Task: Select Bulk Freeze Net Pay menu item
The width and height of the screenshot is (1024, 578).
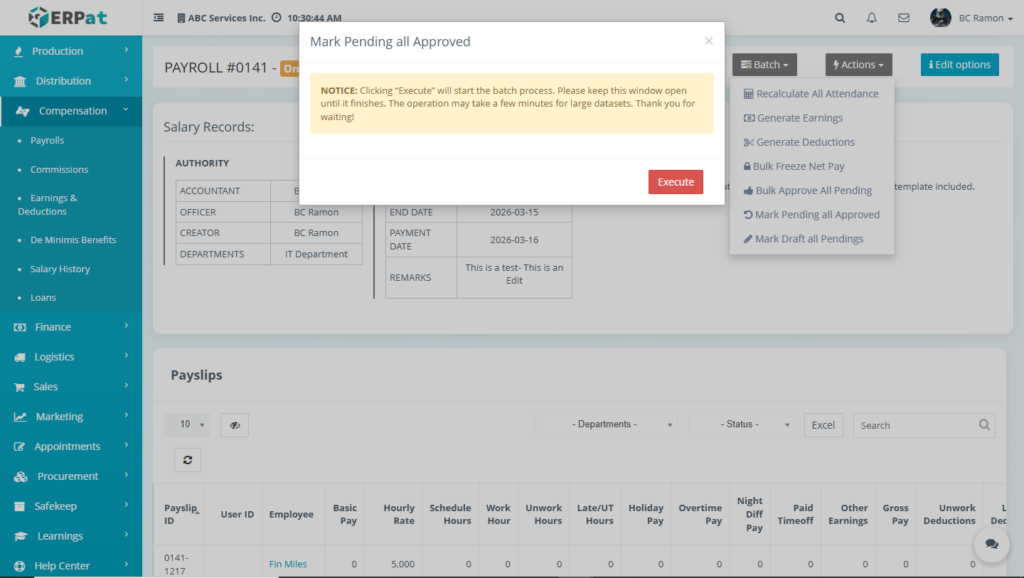Action: [798, 167]
